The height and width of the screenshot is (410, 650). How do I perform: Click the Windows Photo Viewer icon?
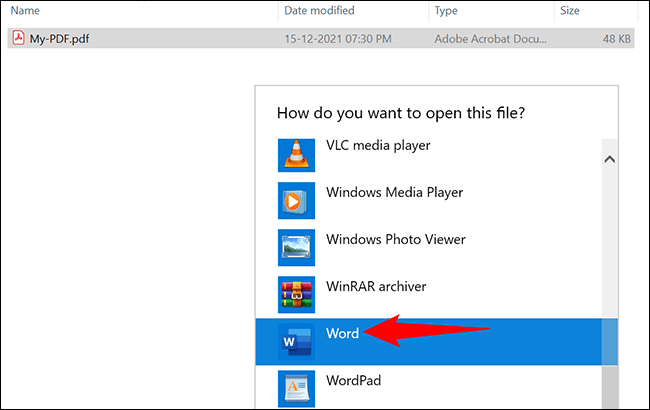pyautogui.click(x=296, y=247)
